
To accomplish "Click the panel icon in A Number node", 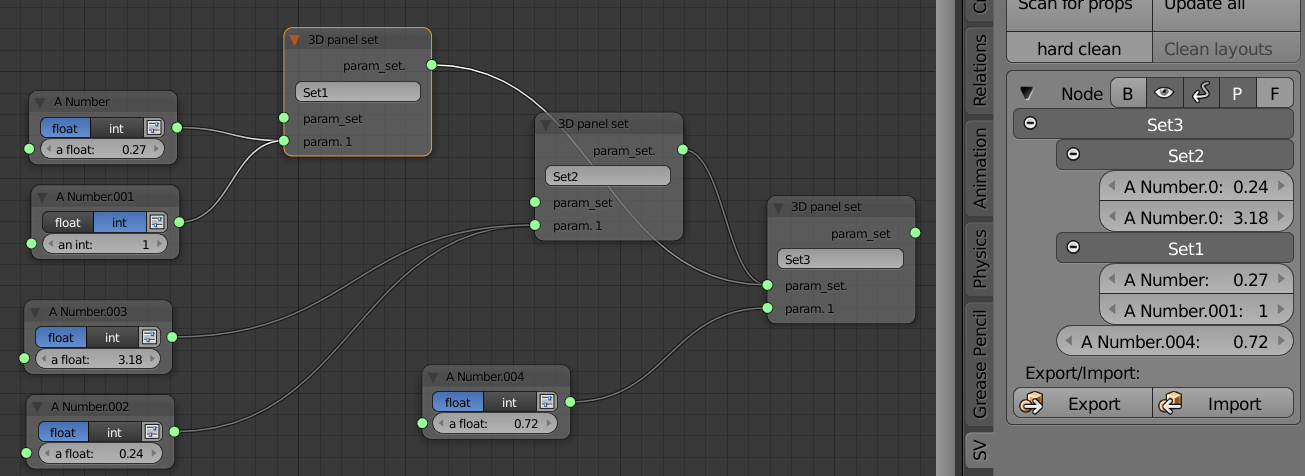I will [x=154, y=128].
